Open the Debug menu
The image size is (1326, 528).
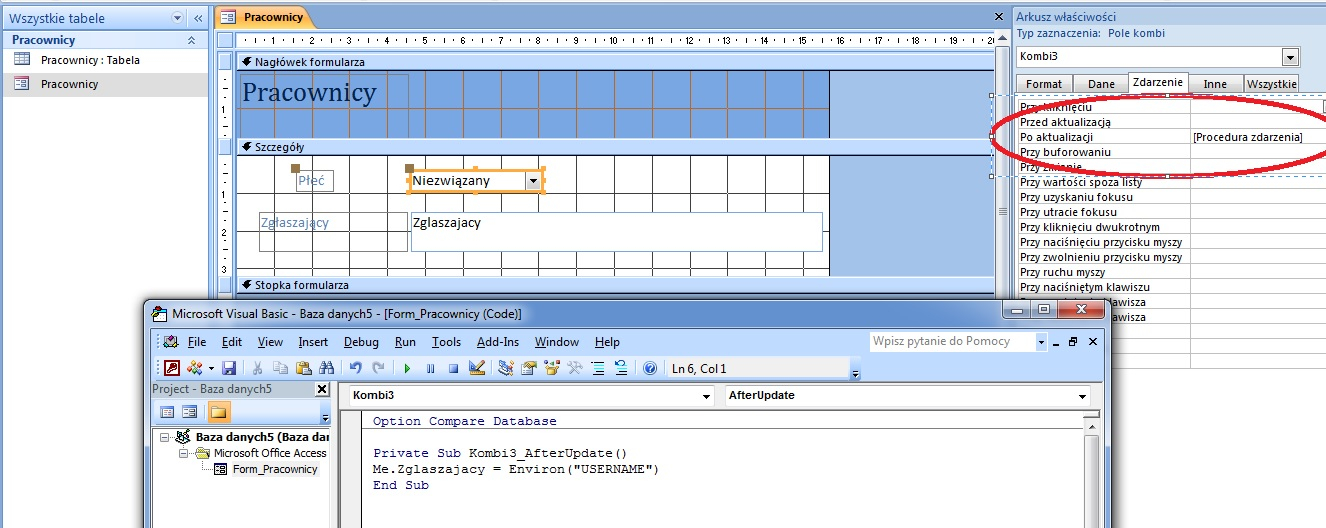pos(361,342)
